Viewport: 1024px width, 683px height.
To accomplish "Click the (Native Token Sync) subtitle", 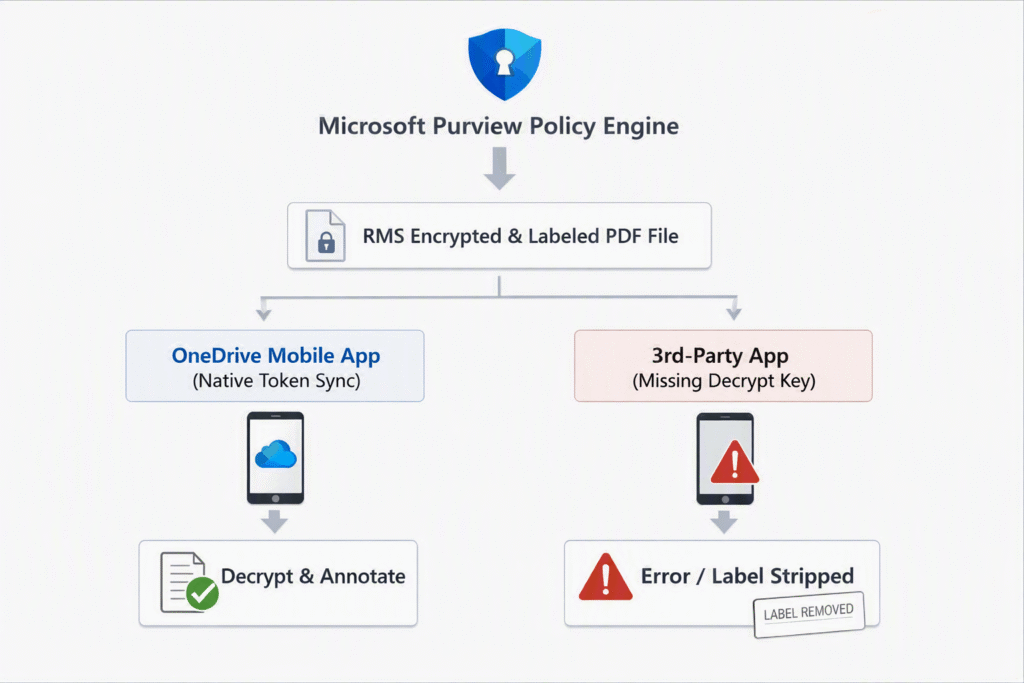I will point(276,381).
